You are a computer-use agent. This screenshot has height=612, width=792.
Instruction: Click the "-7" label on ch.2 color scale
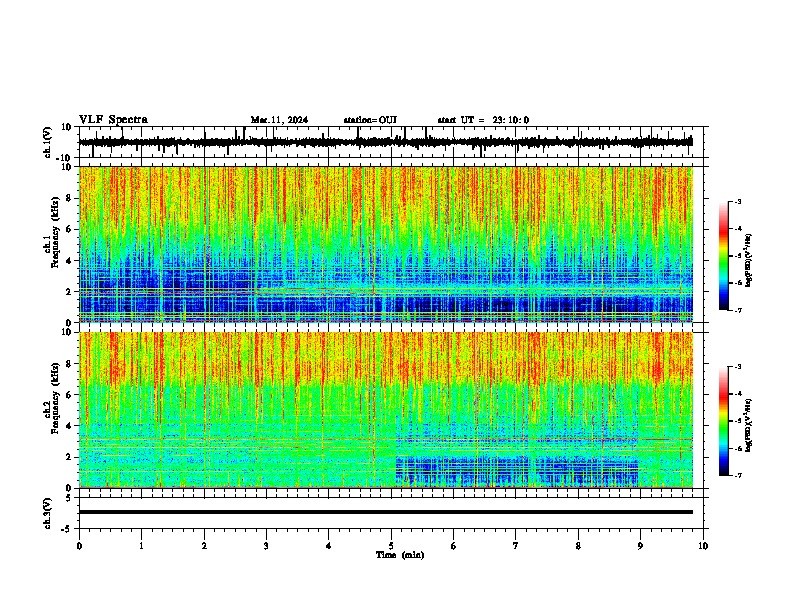click(x=737, y=475)
